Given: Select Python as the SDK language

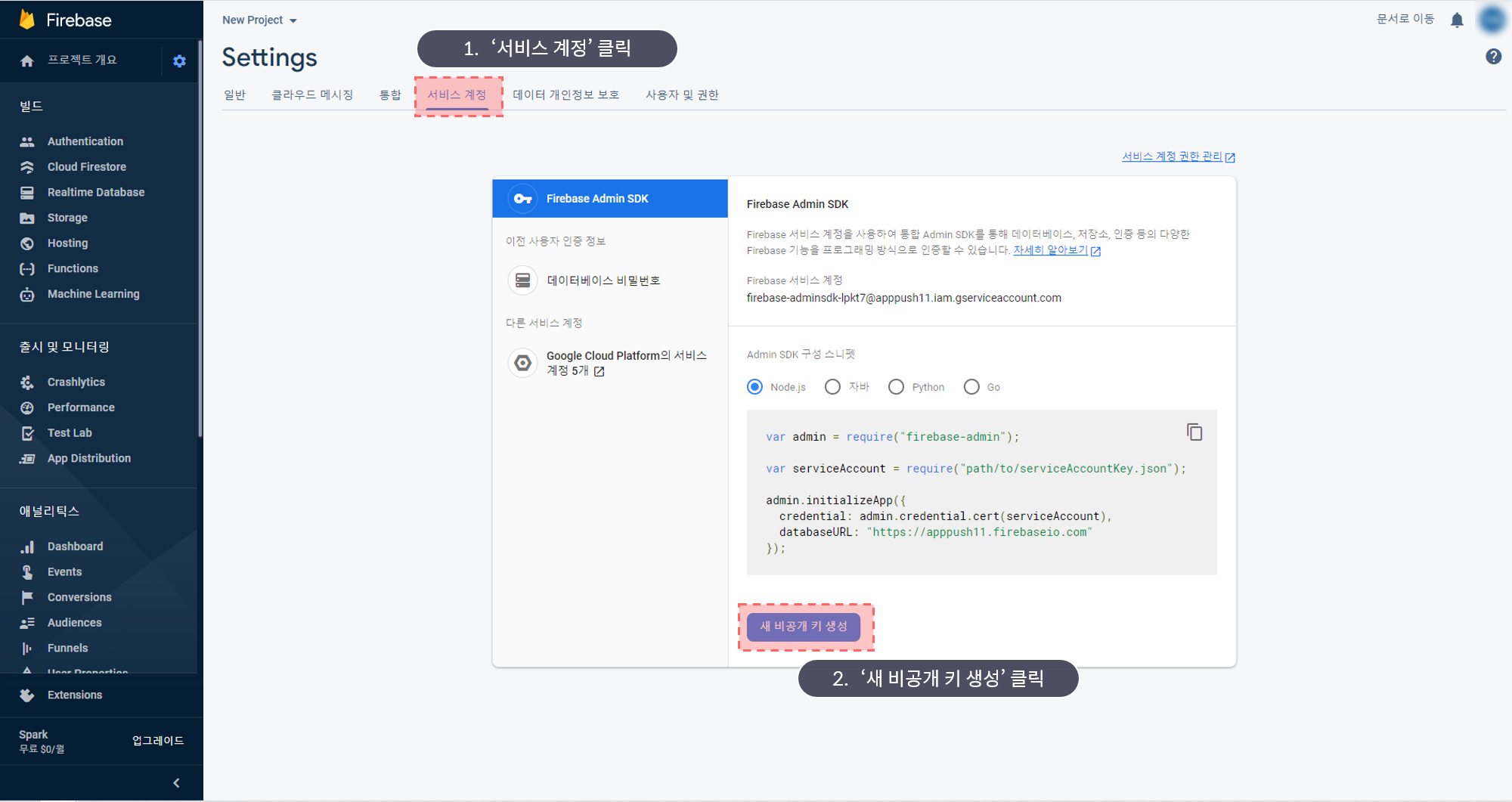Looking at the screenshot, I should click(896, 387).
